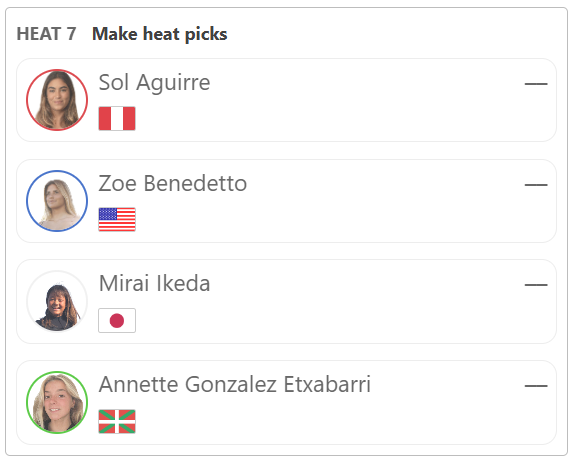The image size is (570, 462).
Task: Click the Japan flag icon
Action: [117, 321]
